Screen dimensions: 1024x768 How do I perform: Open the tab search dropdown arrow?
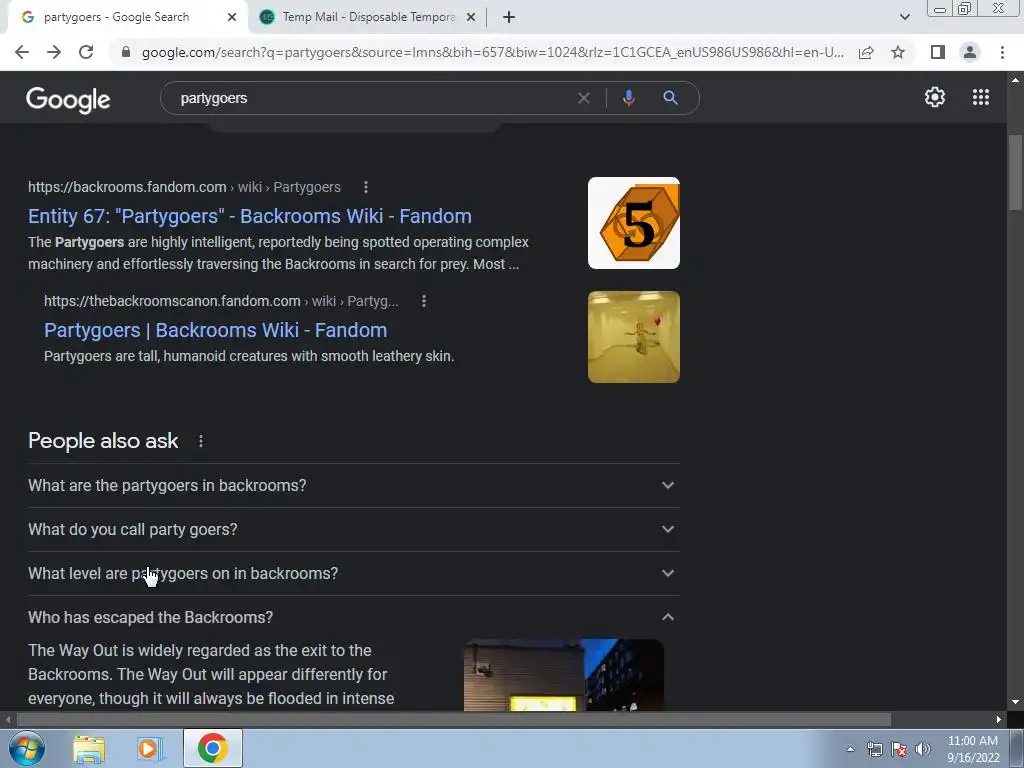coord(904,17)
